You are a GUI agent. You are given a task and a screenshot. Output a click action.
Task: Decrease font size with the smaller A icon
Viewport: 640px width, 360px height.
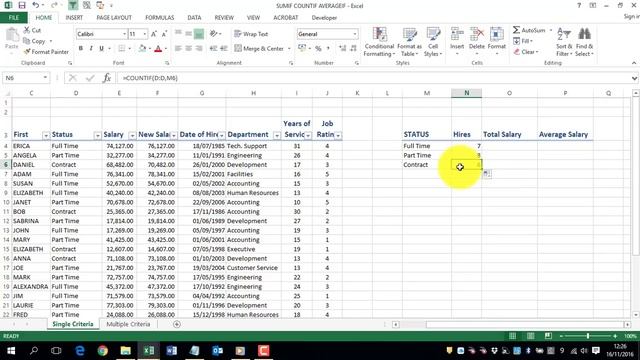[164, 34]
